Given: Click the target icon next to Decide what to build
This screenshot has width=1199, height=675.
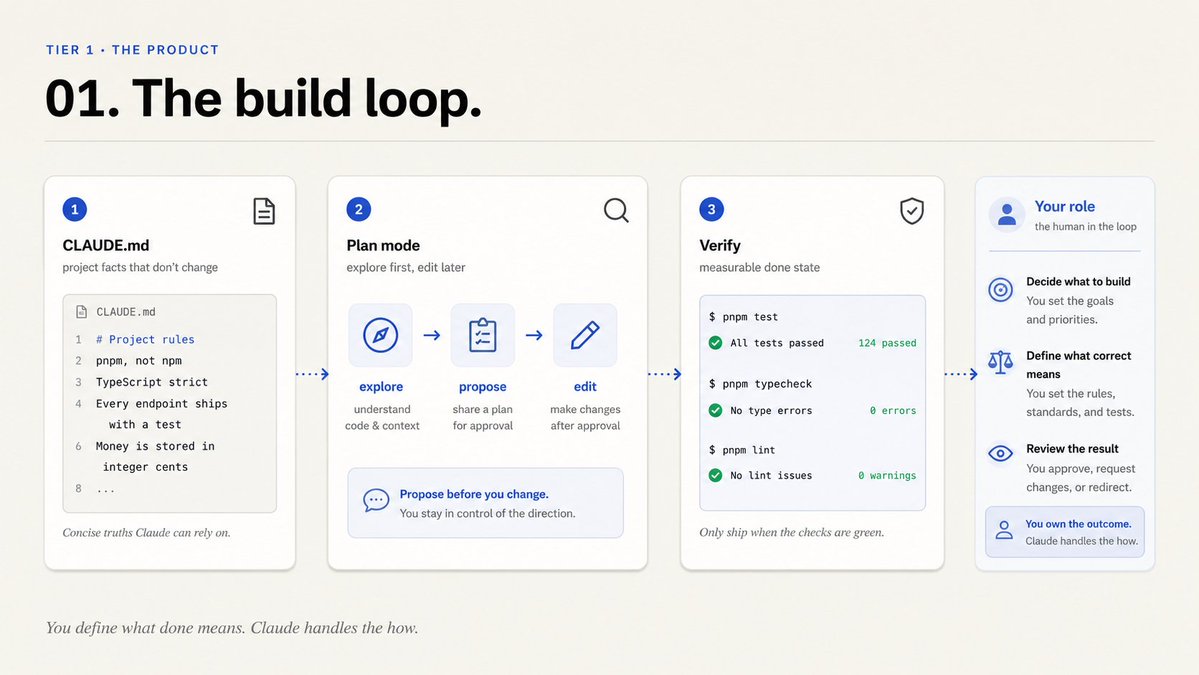Looking at the screenshot, I should coord(1000,290).
